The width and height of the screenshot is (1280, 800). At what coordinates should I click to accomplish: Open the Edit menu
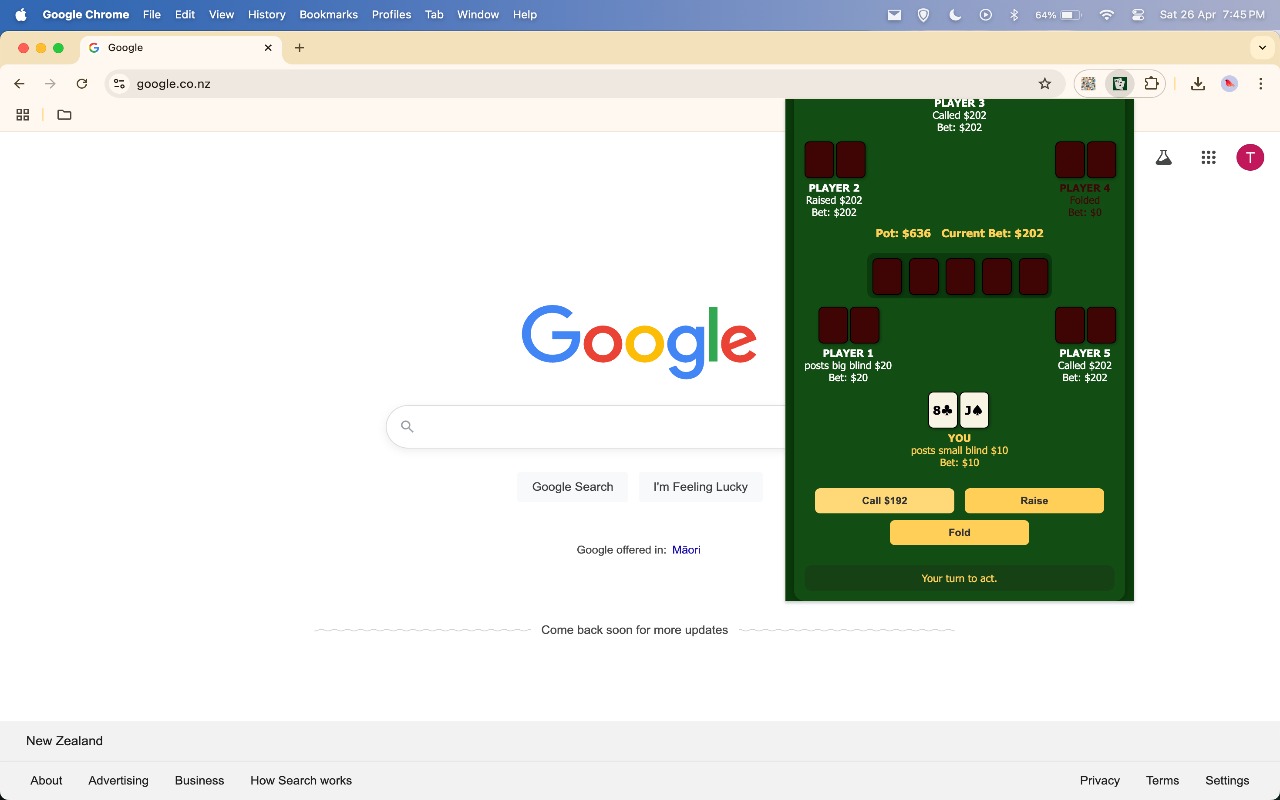click(x=185, y=15)
